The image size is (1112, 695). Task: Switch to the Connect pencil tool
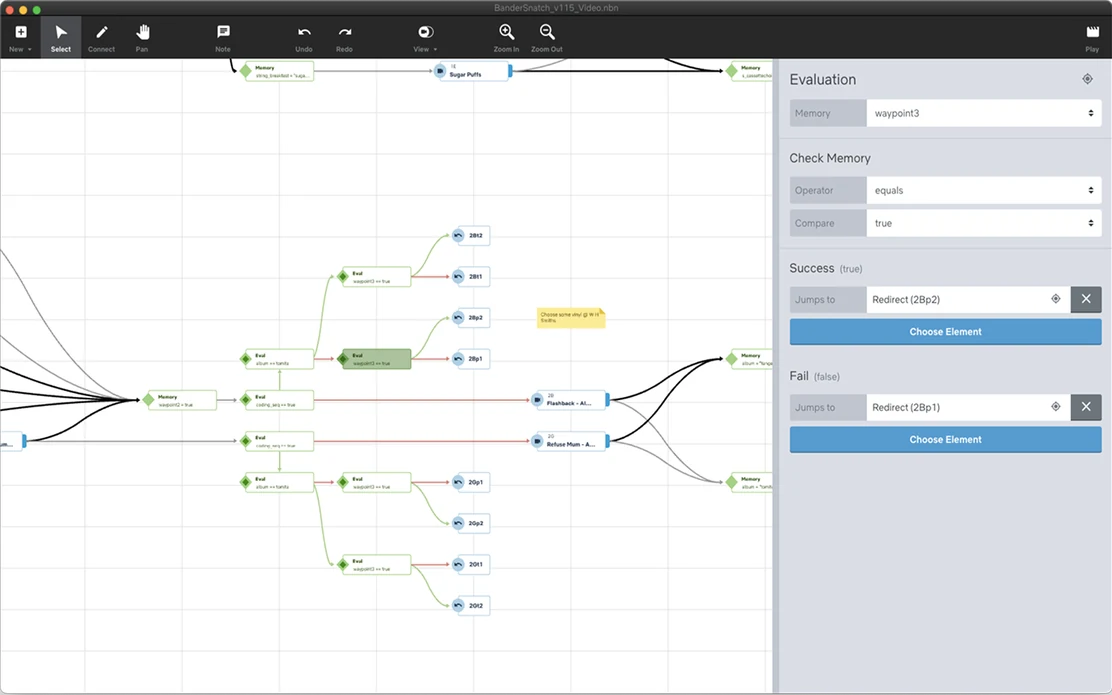click(x=101, y=38)
